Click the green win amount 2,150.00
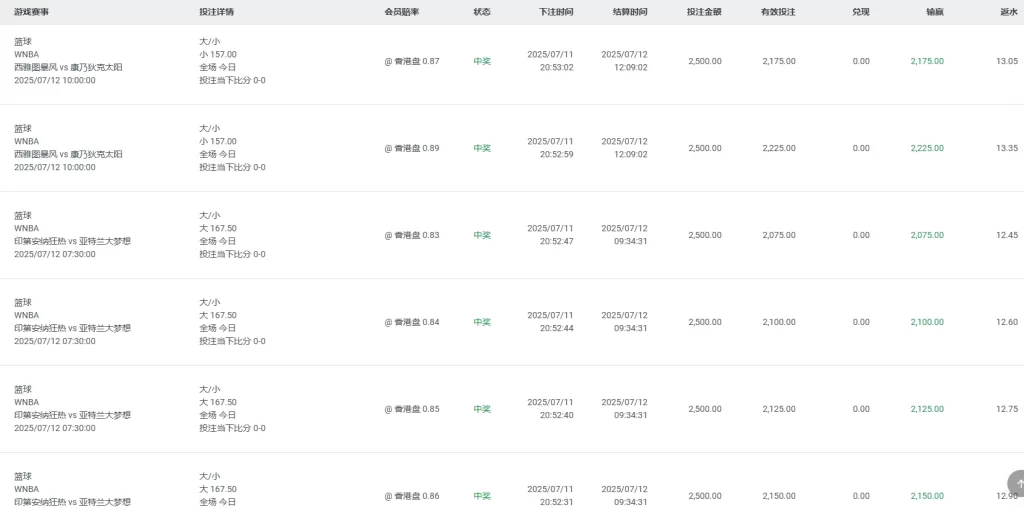The width and height of the screenshot is (1024, 510). point(927,496)
